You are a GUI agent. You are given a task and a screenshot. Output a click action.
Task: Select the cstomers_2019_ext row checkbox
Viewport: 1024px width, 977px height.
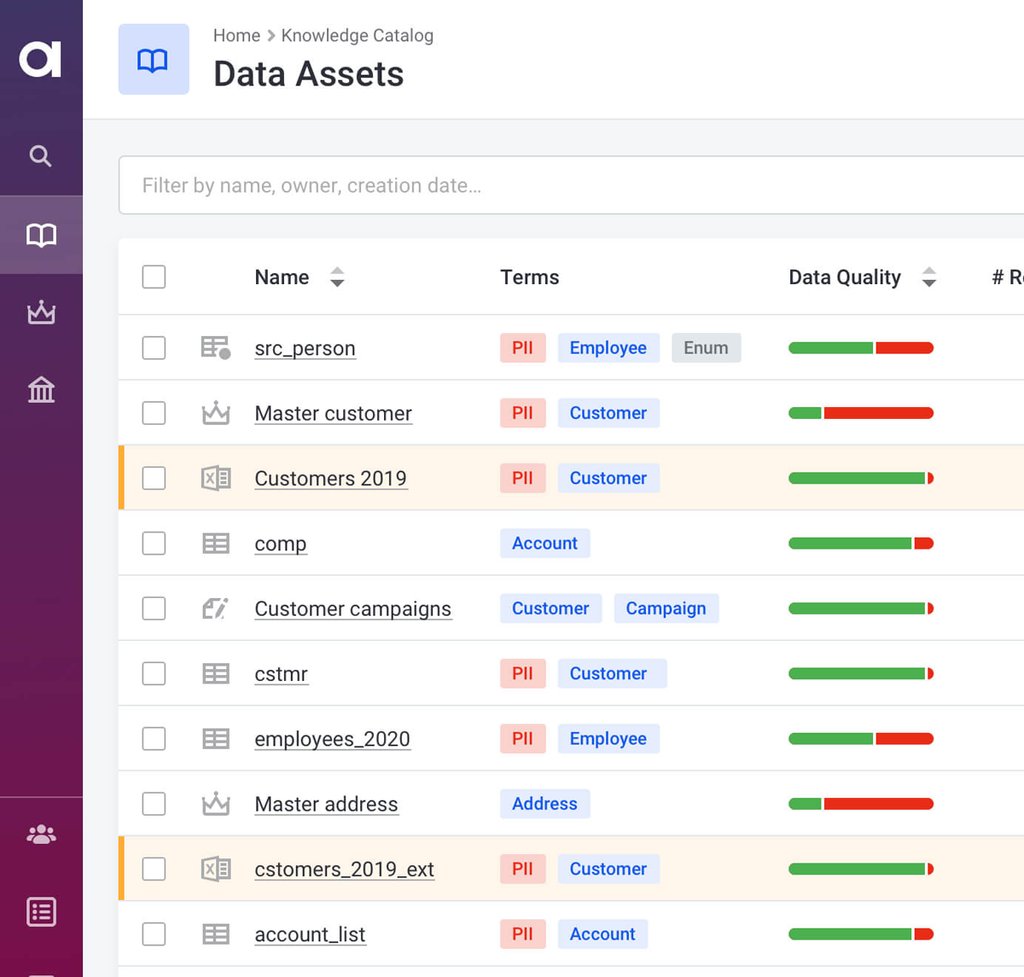pos(153,869)
